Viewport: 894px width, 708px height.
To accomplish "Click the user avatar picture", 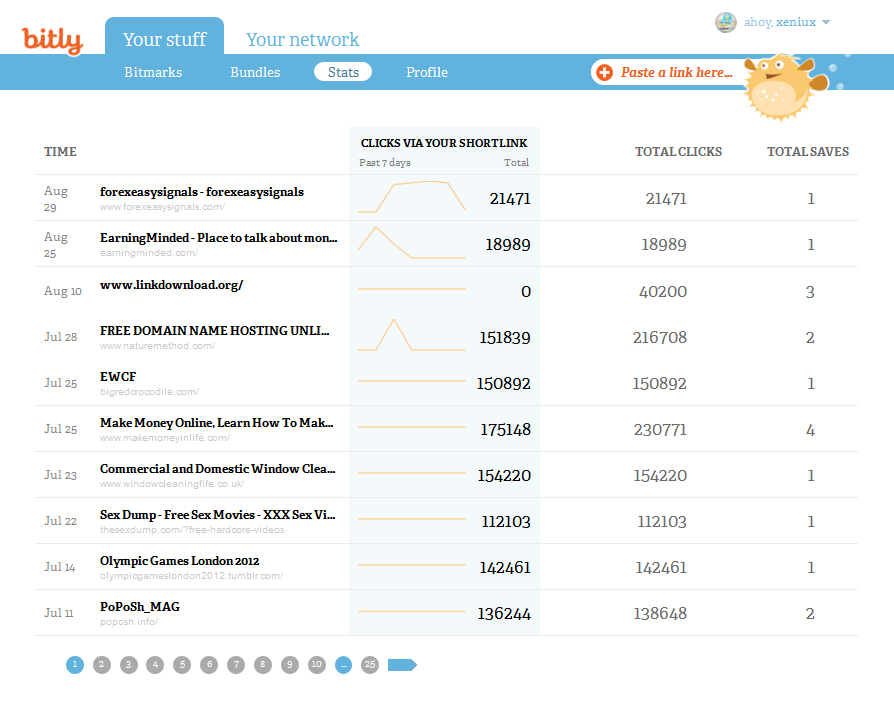I will point(725,22).
